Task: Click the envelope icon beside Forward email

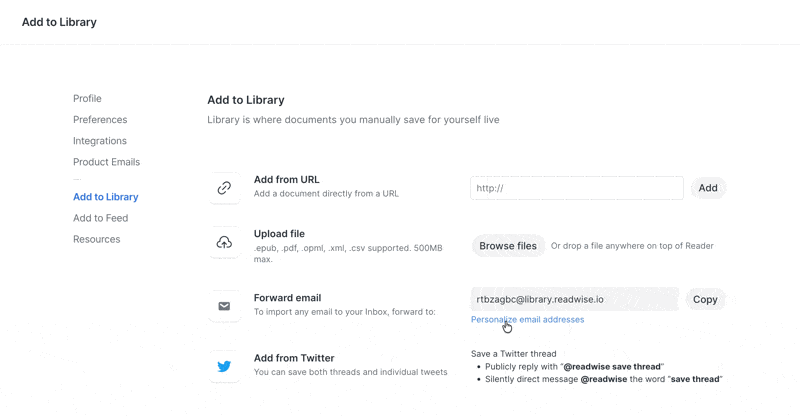Action: (224, 306)
